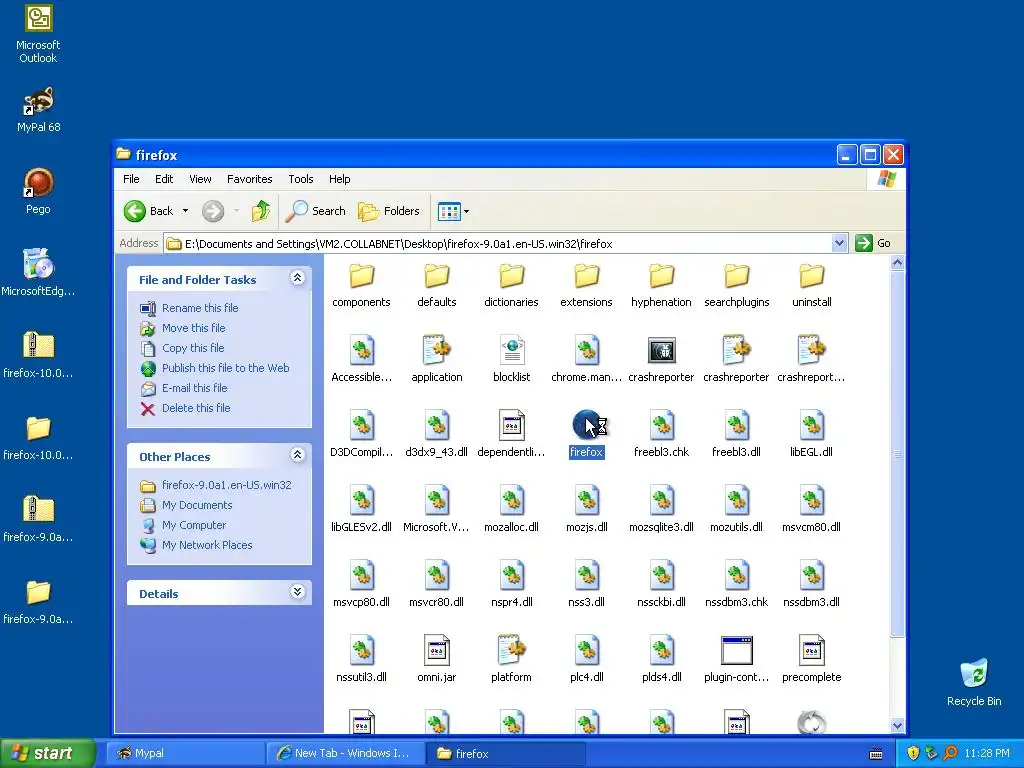Select the MyPal 68 desktop shortcut
Screen dimensions: 1024x768
pos(38,110)
